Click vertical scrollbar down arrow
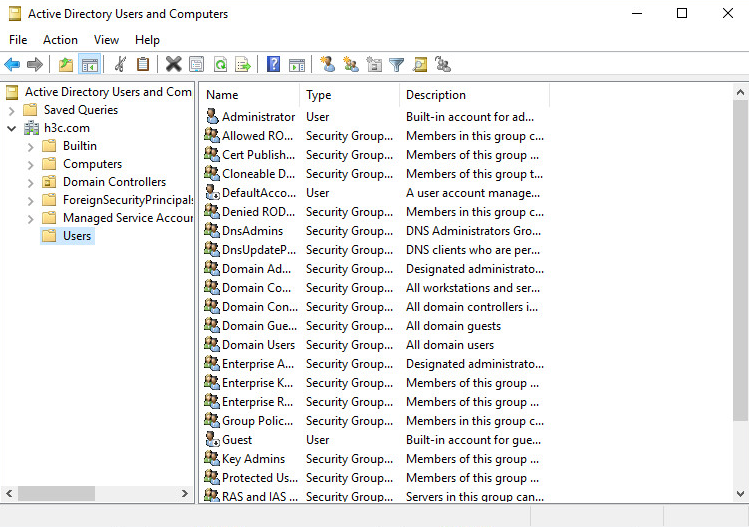This screenshot has width=749, height=527. pyautogui.click(x=740, y=494)
